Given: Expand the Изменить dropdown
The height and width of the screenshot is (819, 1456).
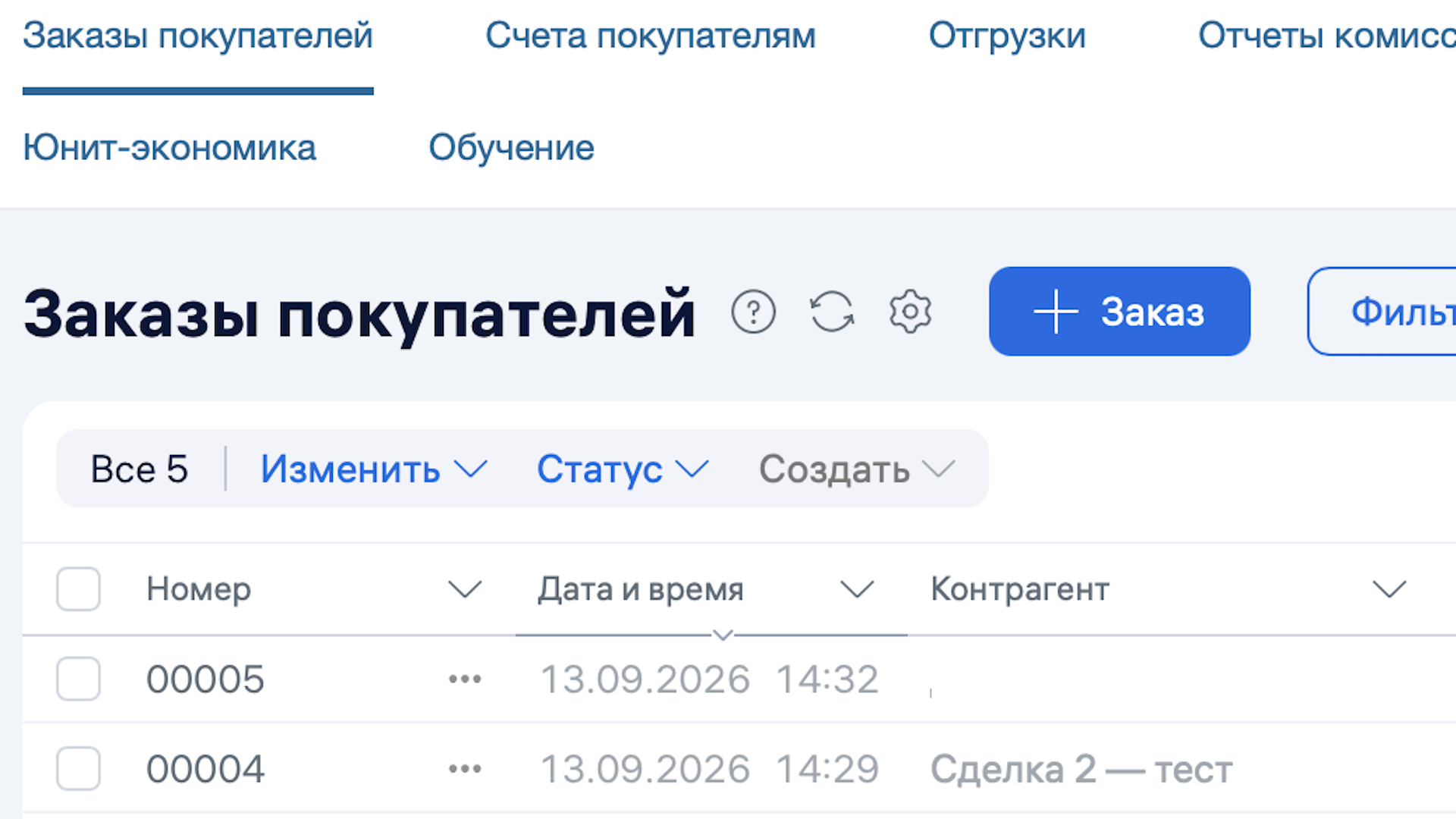Looking at the screenshot, I should pos(374,469).
